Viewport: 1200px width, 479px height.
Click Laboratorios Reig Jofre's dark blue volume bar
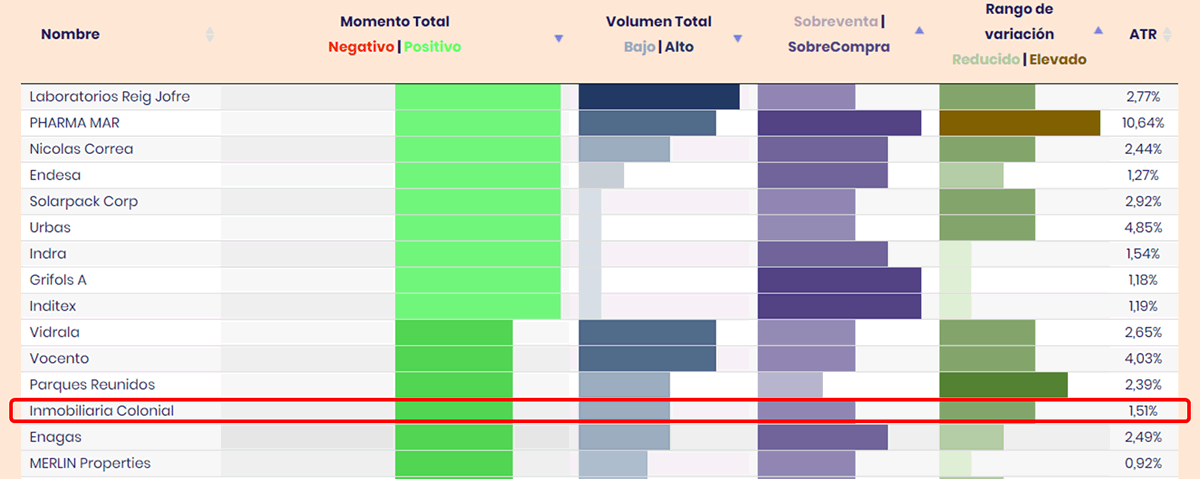pyautogui.click(x=658, y=97)
